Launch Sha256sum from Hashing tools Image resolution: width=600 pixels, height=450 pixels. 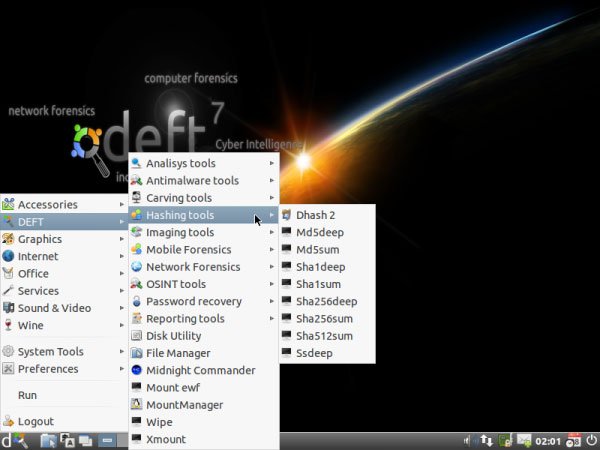tap(328, 318)
